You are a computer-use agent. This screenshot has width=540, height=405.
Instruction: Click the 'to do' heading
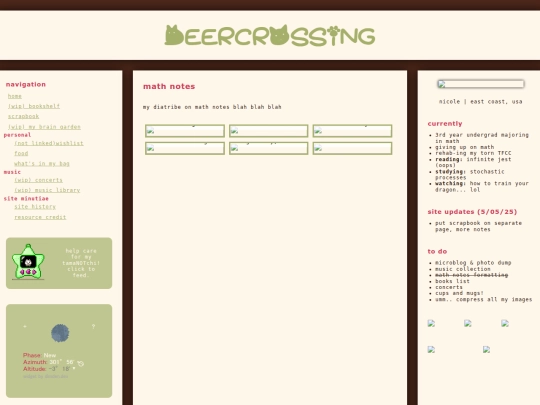[x=437, y=251]
